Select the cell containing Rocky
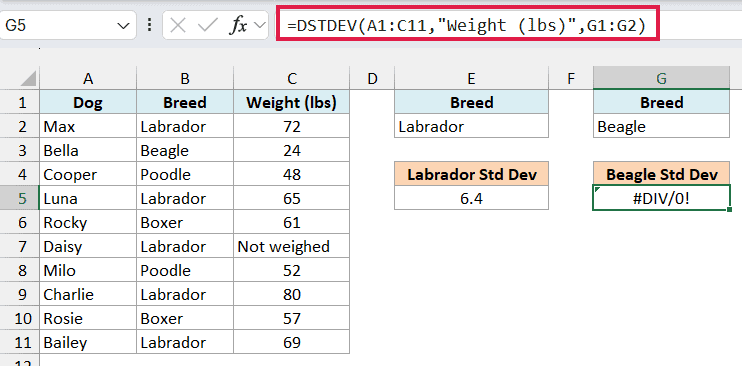The image size is (742, 366). (x=88, y=222)
